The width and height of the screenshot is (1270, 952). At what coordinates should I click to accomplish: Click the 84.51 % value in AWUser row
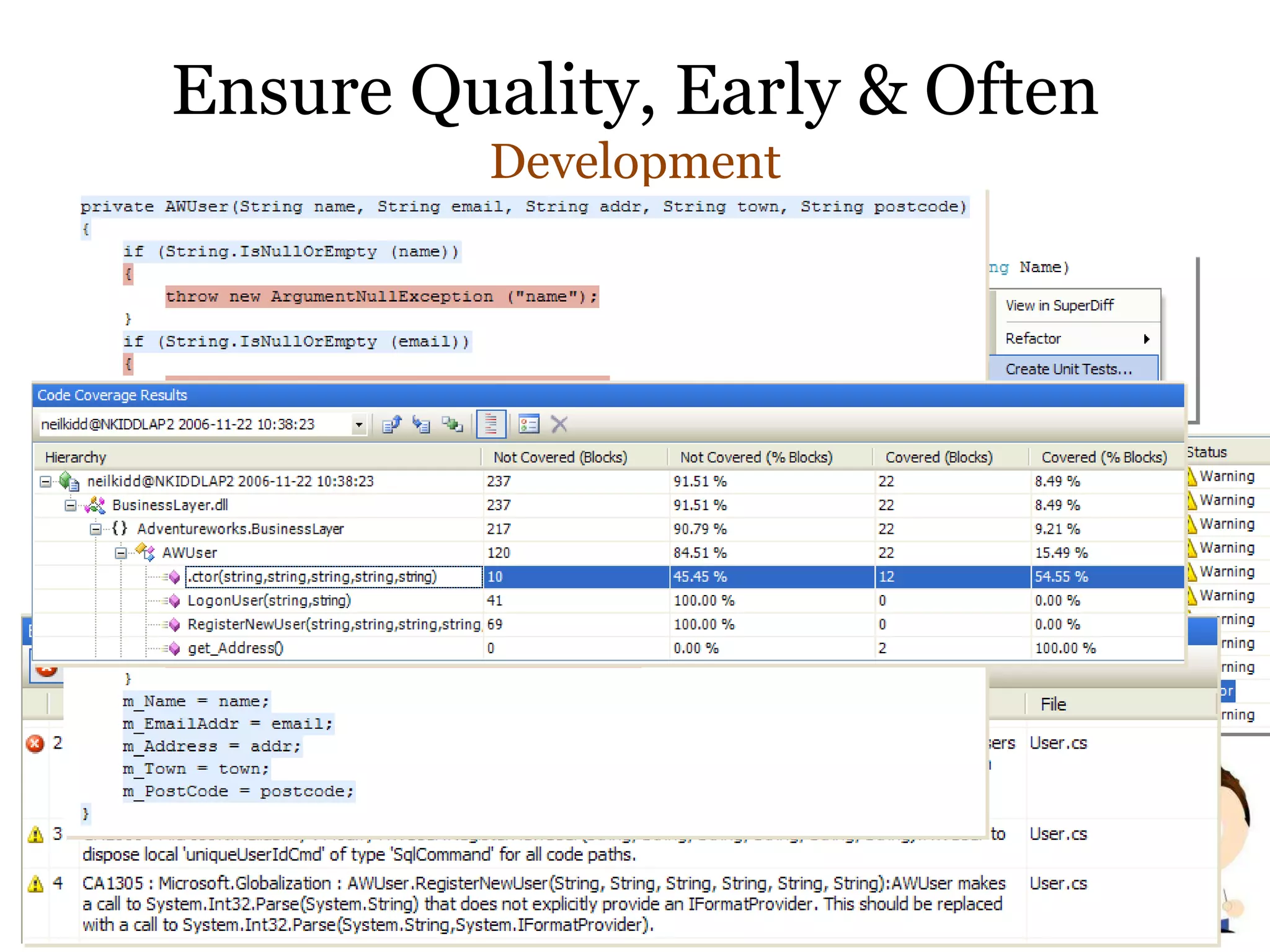tap(700, 553)
